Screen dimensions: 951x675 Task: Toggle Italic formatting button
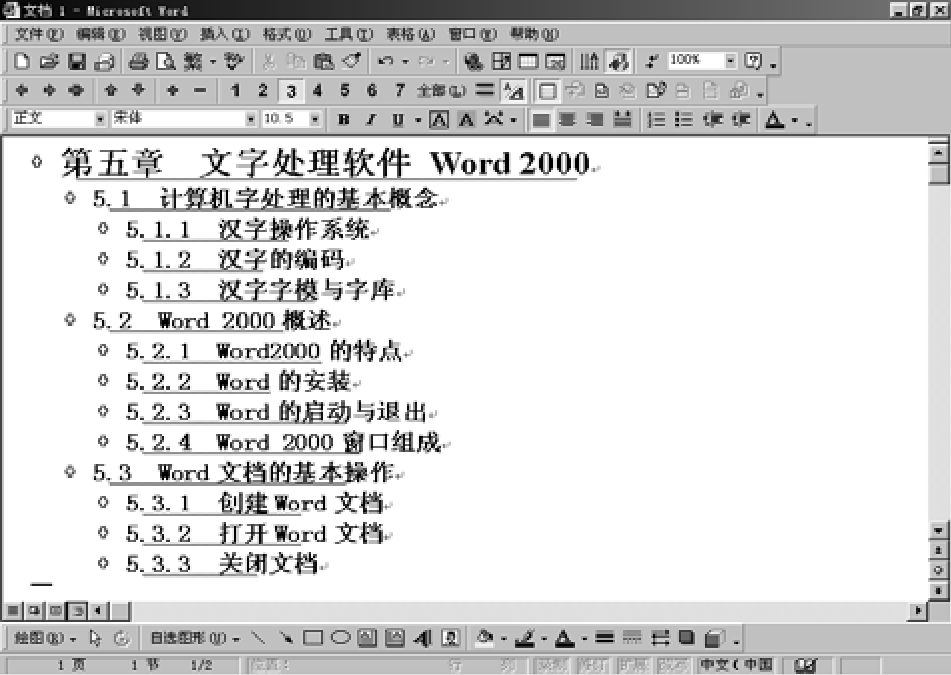click(x=371, y=119)
